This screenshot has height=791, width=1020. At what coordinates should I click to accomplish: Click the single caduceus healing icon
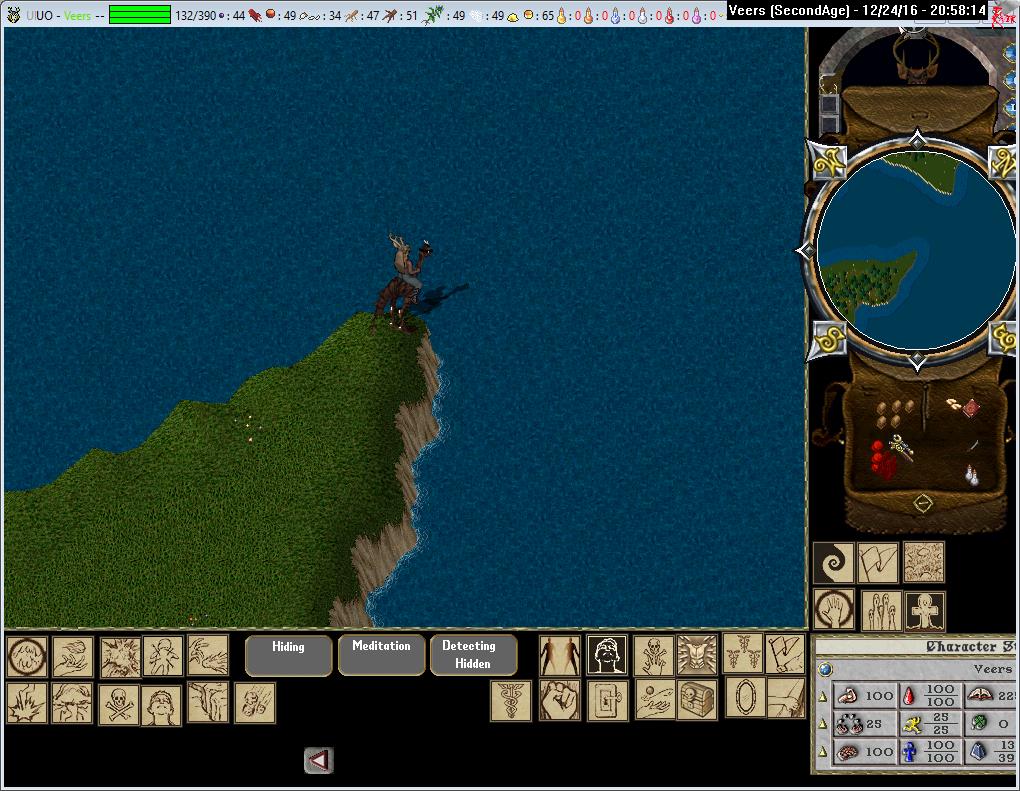(510, 700)
